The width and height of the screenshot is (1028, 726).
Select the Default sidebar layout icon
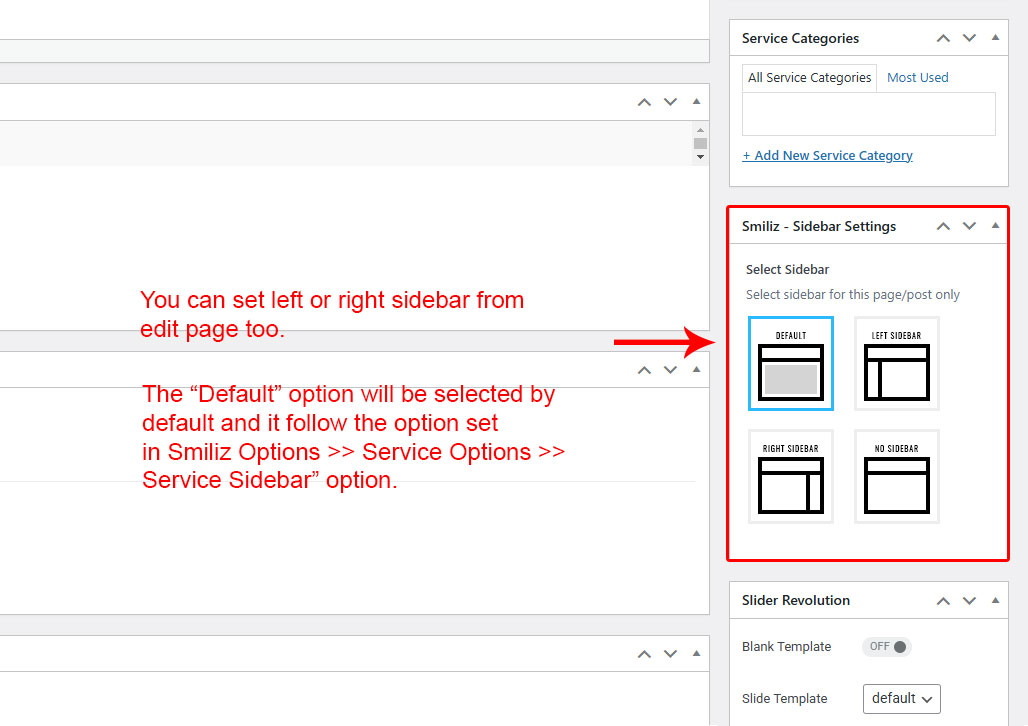(x=790, y=363)
